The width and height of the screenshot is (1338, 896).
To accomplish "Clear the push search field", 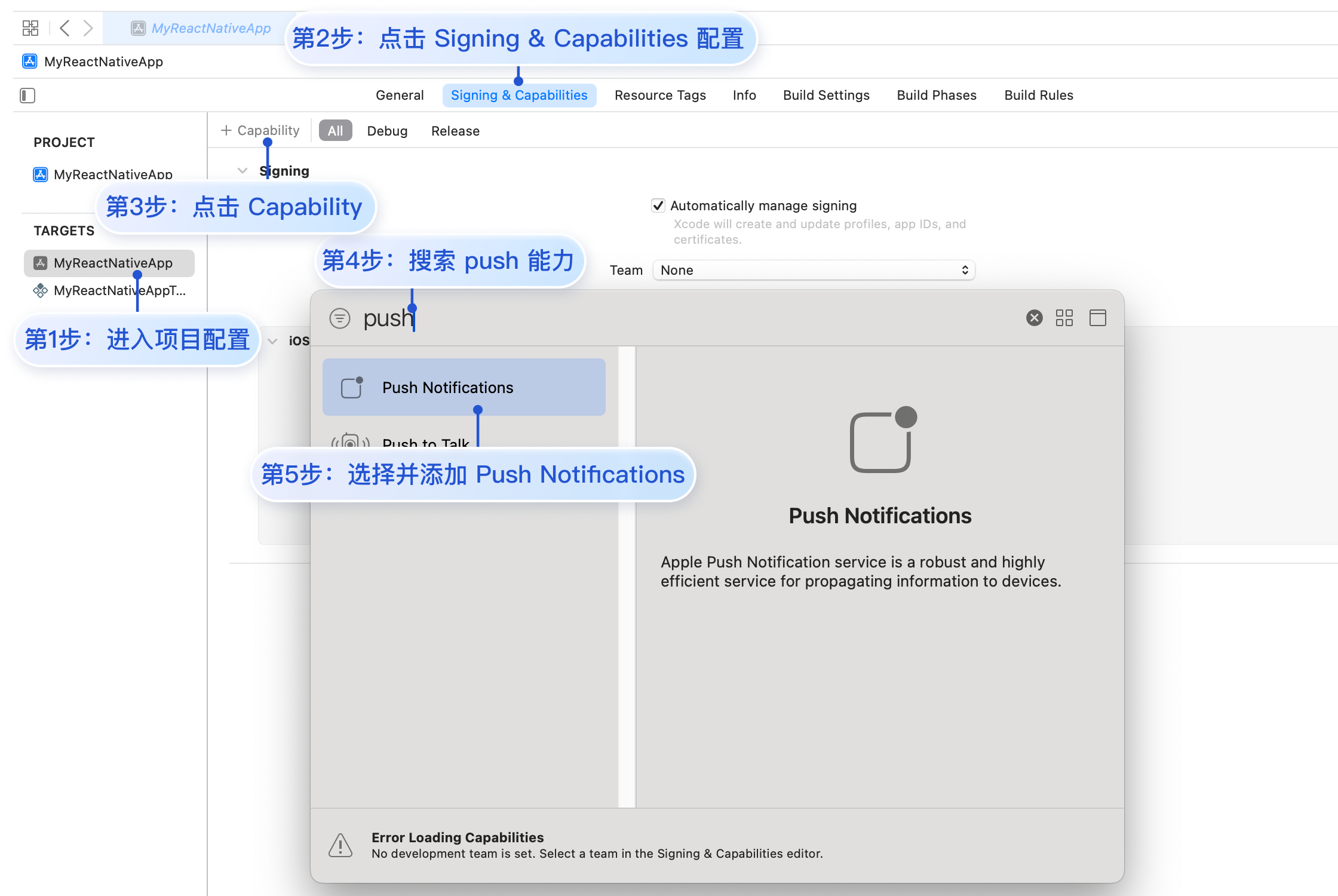I will pyautogui.click(x=1034, y=318).
